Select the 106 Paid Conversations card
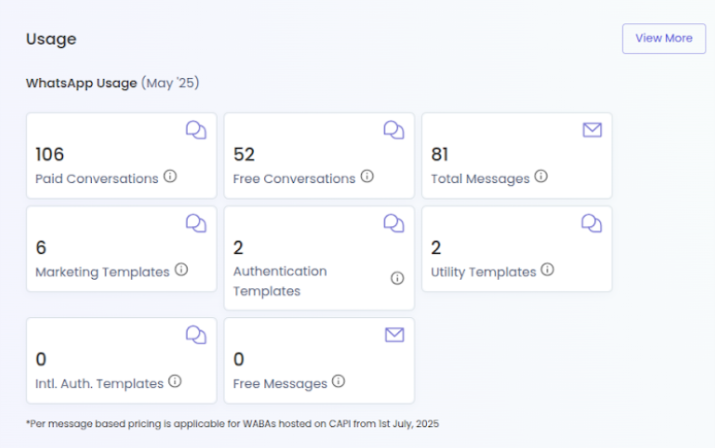This screenshot has height=448, width=715. pos(122,156)
